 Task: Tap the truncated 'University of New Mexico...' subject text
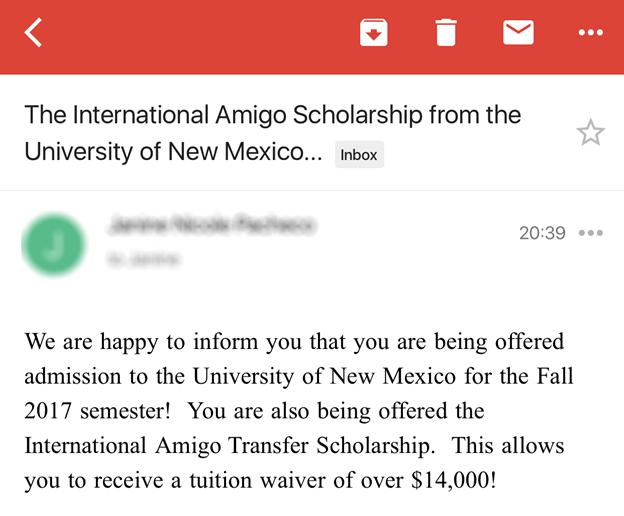point(173,152)
